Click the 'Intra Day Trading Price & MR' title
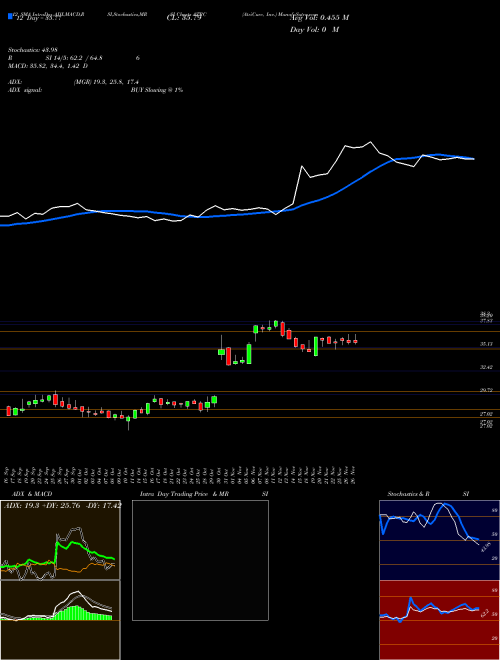The height and width of the screenshot is (660, 500). [x=184, y=494]
